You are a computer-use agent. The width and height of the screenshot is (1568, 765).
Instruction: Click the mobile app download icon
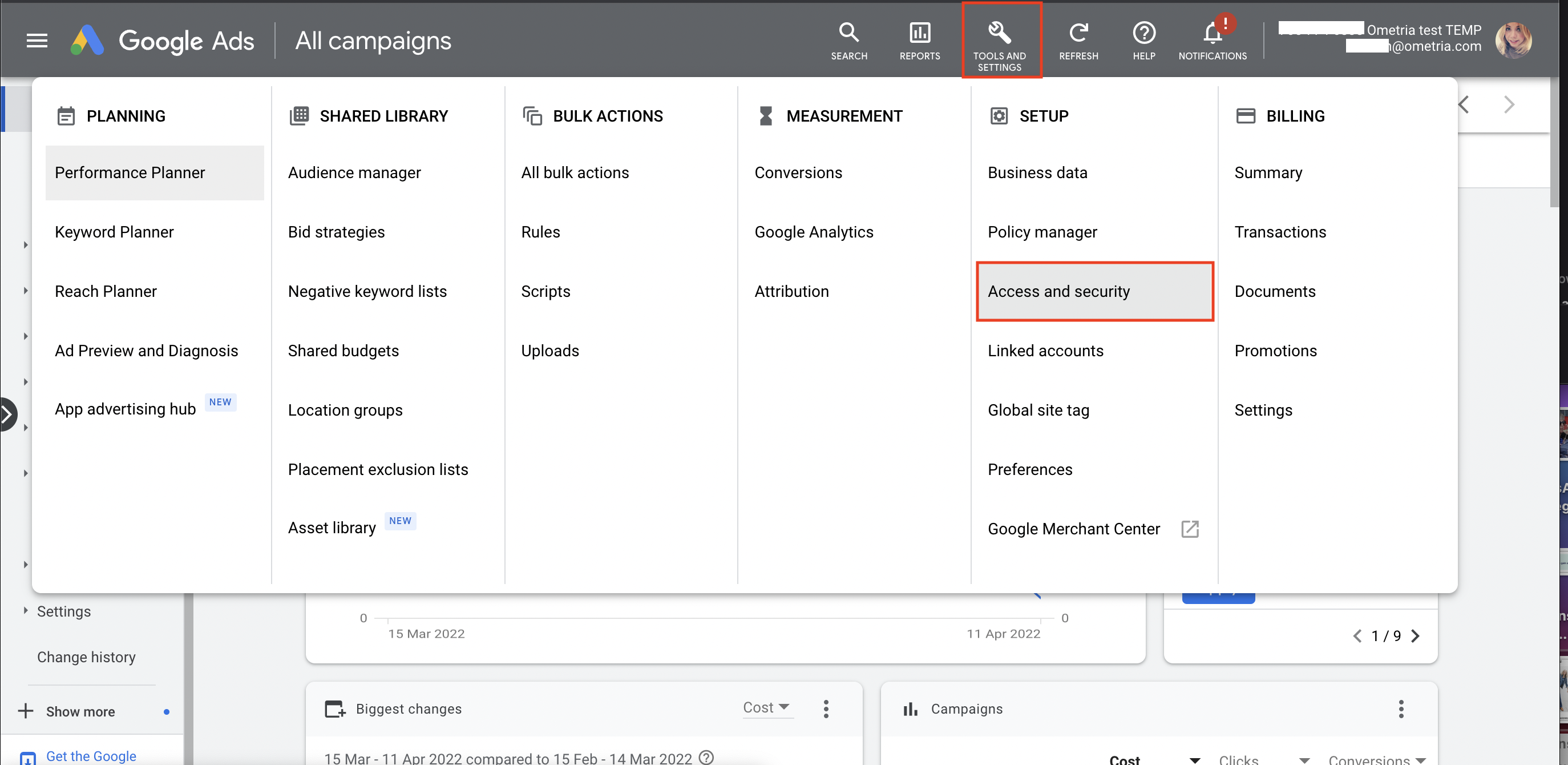28,758
